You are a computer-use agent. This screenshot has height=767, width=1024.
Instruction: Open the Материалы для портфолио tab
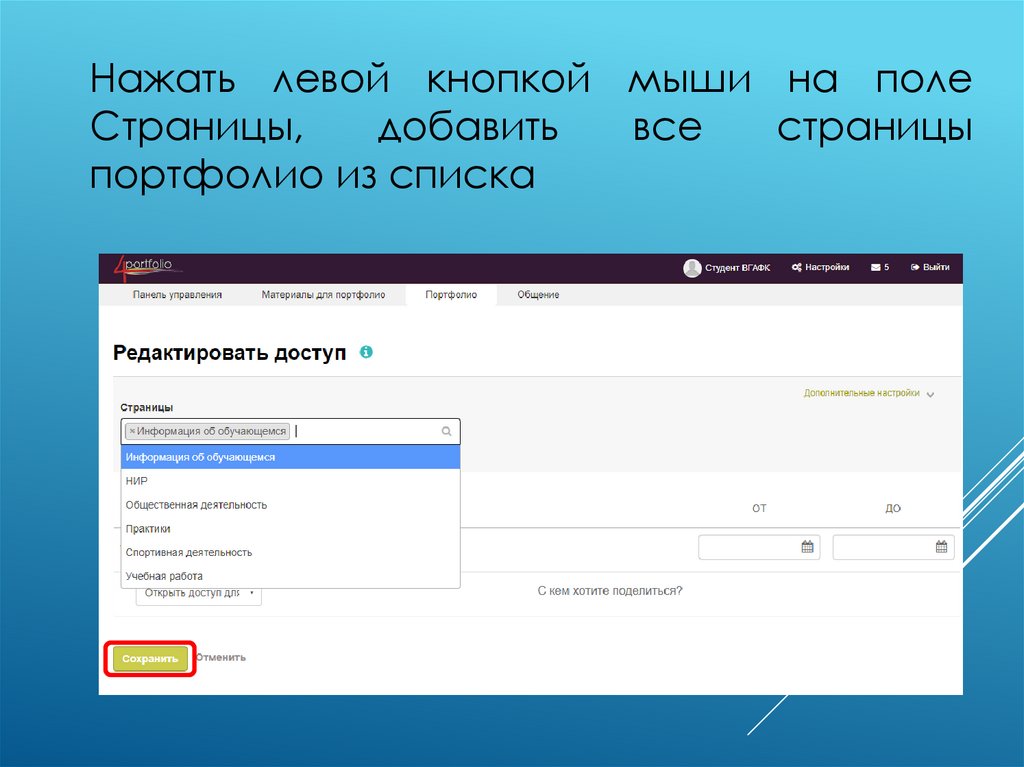coord(323,295)
